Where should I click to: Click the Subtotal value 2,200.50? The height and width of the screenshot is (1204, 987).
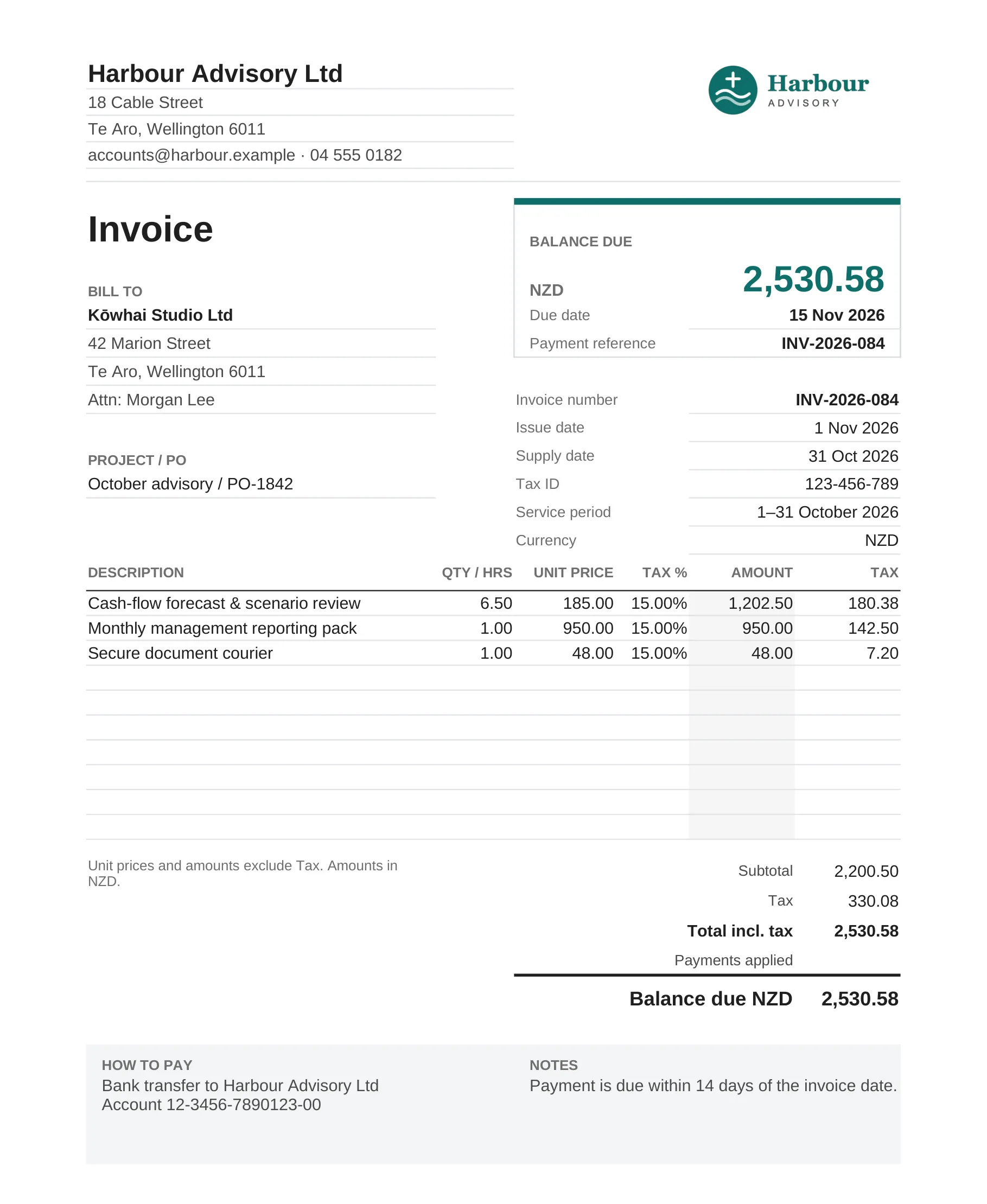click(866, 871)
